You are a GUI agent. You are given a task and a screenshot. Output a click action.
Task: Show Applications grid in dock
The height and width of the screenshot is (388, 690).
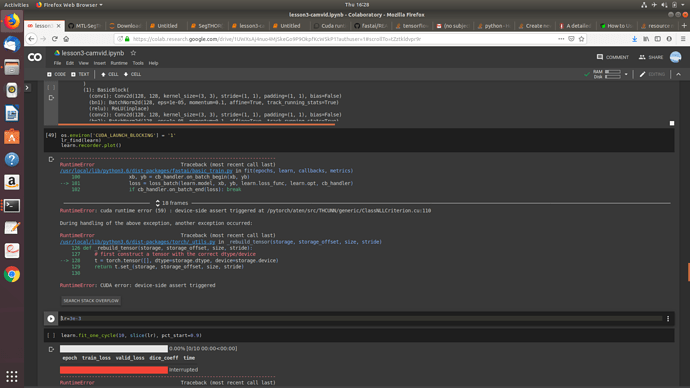point(12,376)
